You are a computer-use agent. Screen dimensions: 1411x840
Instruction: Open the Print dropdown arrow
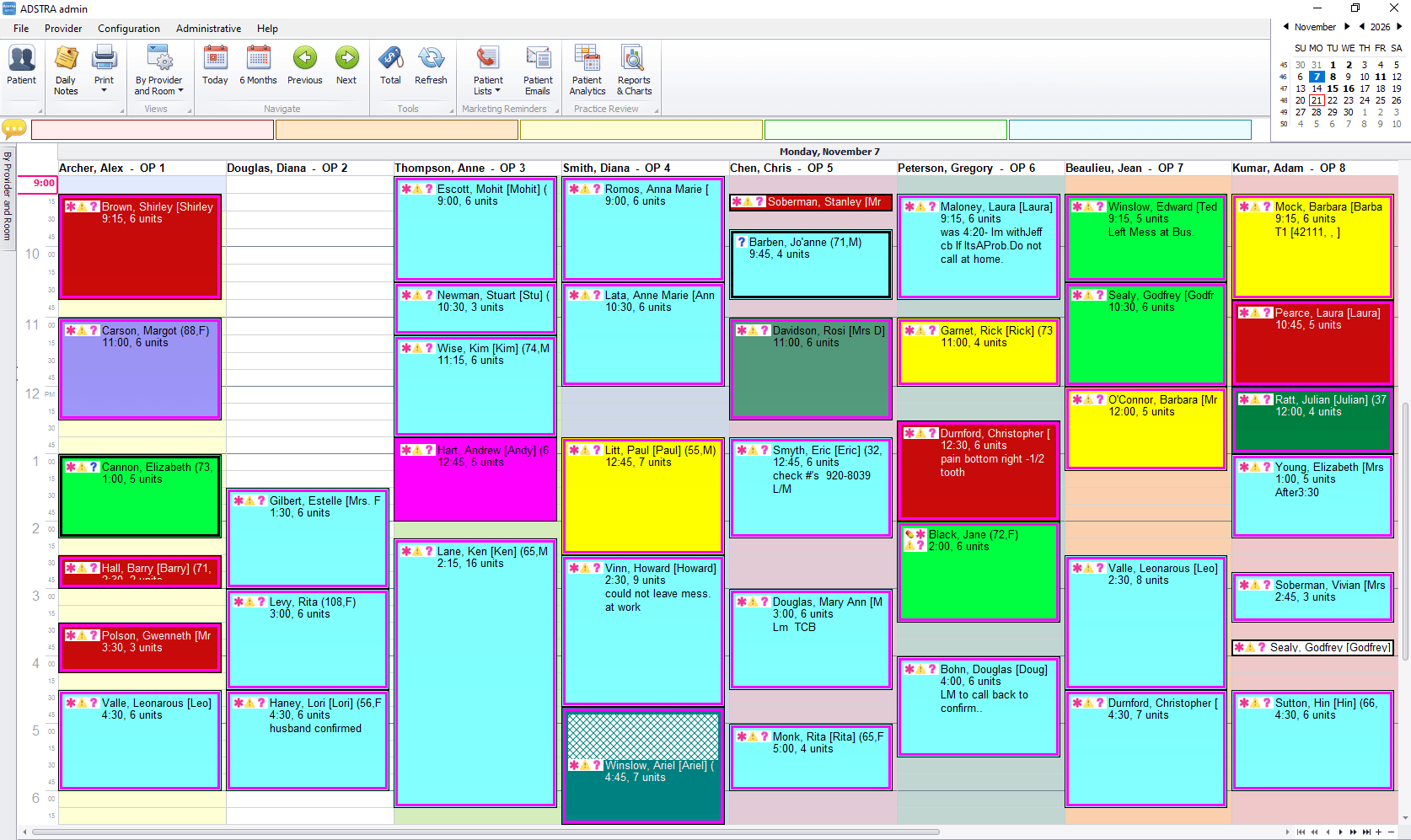[x=104, y=91]
